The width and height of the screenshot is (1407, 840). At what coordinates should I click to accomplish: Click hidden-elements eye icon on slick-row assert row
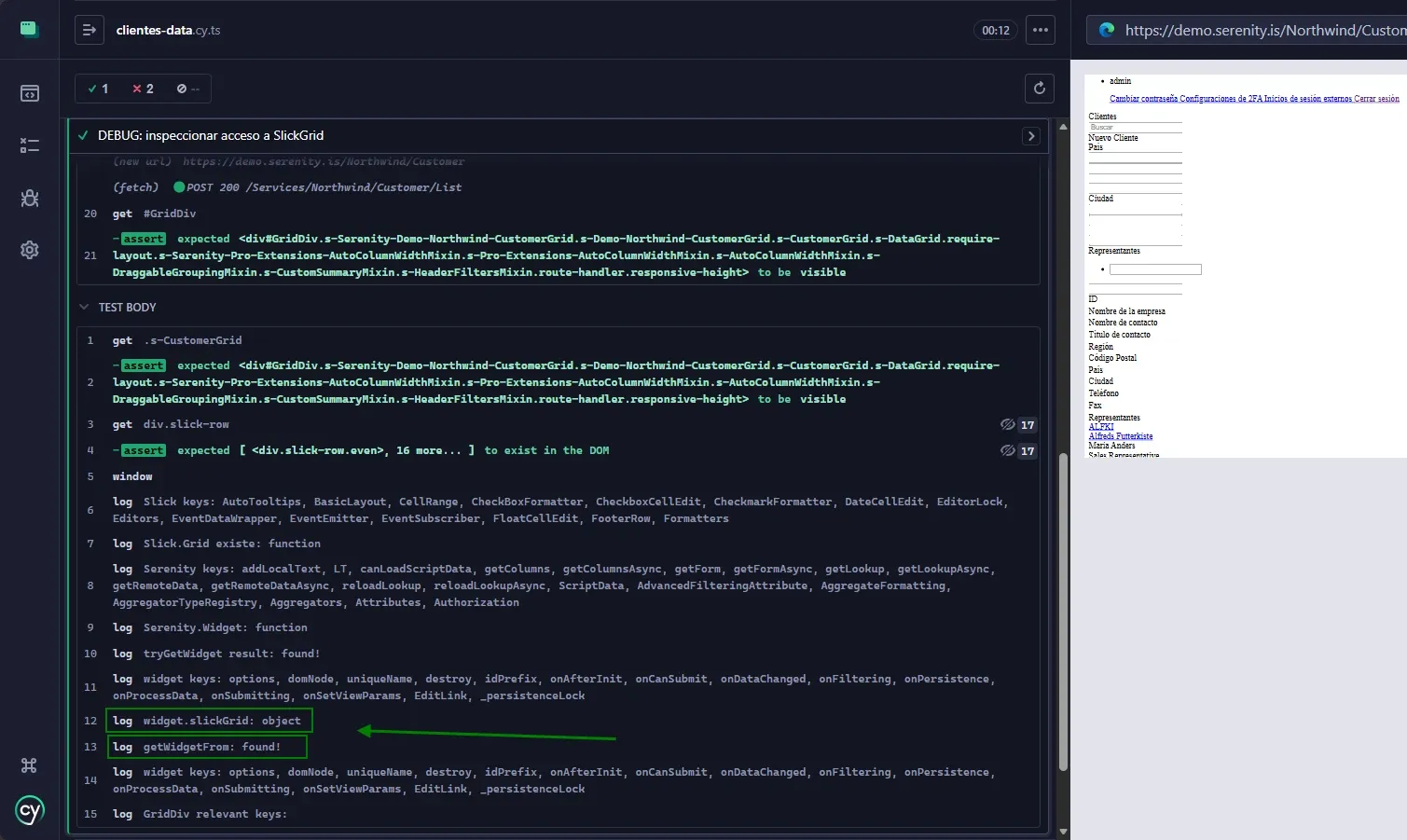point(1008,450)
